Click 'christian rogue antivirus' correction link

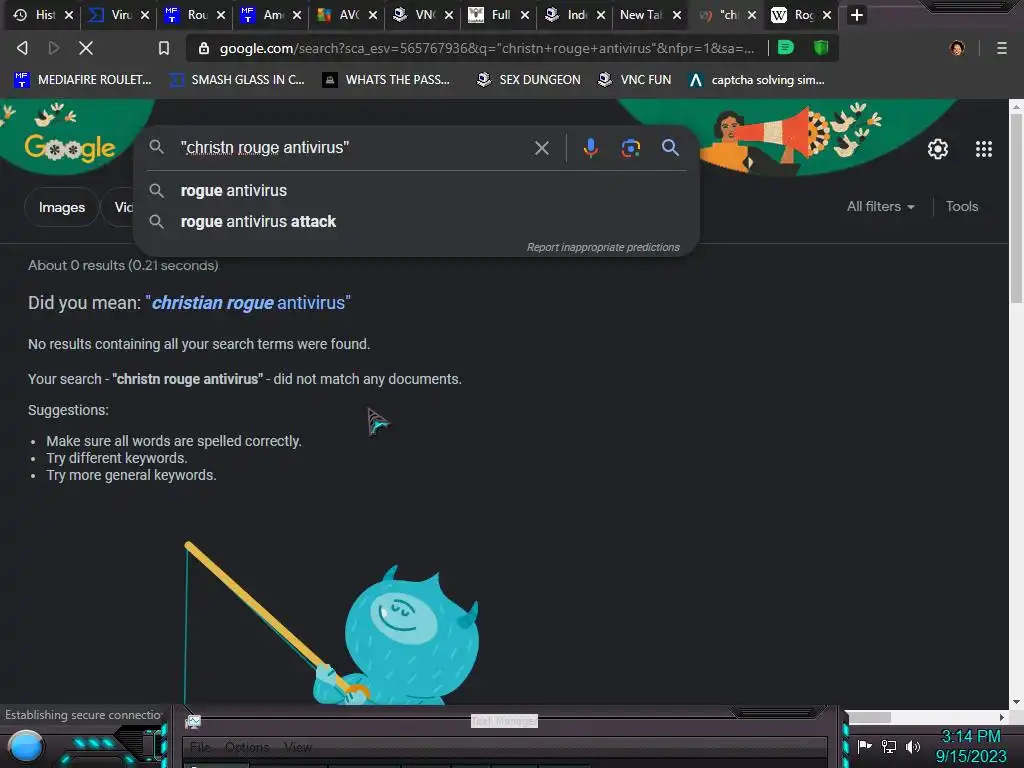pos(248,303)
